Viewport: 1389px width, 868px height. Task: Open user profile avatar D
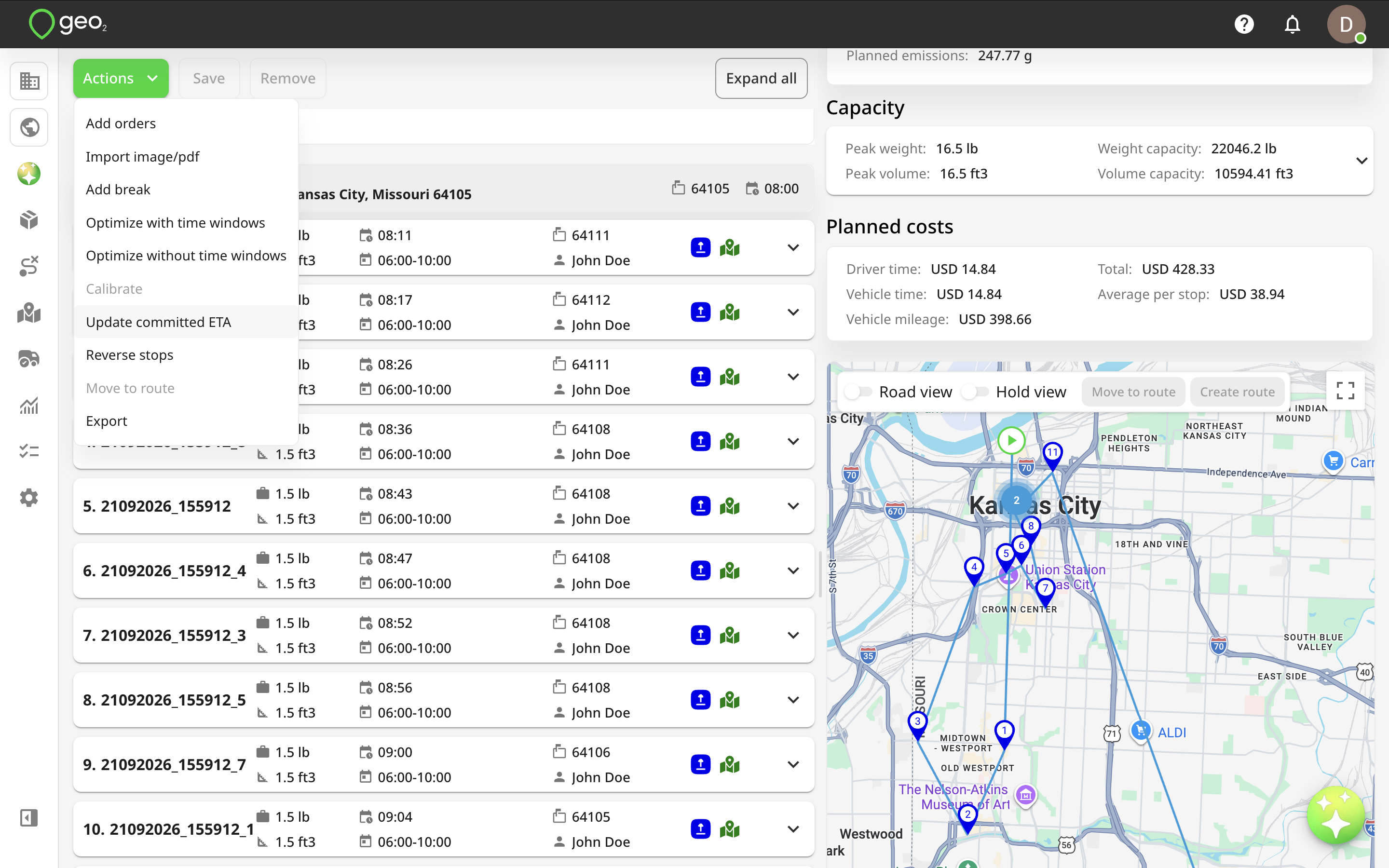pyautogui.click(x=1346, y=24)
